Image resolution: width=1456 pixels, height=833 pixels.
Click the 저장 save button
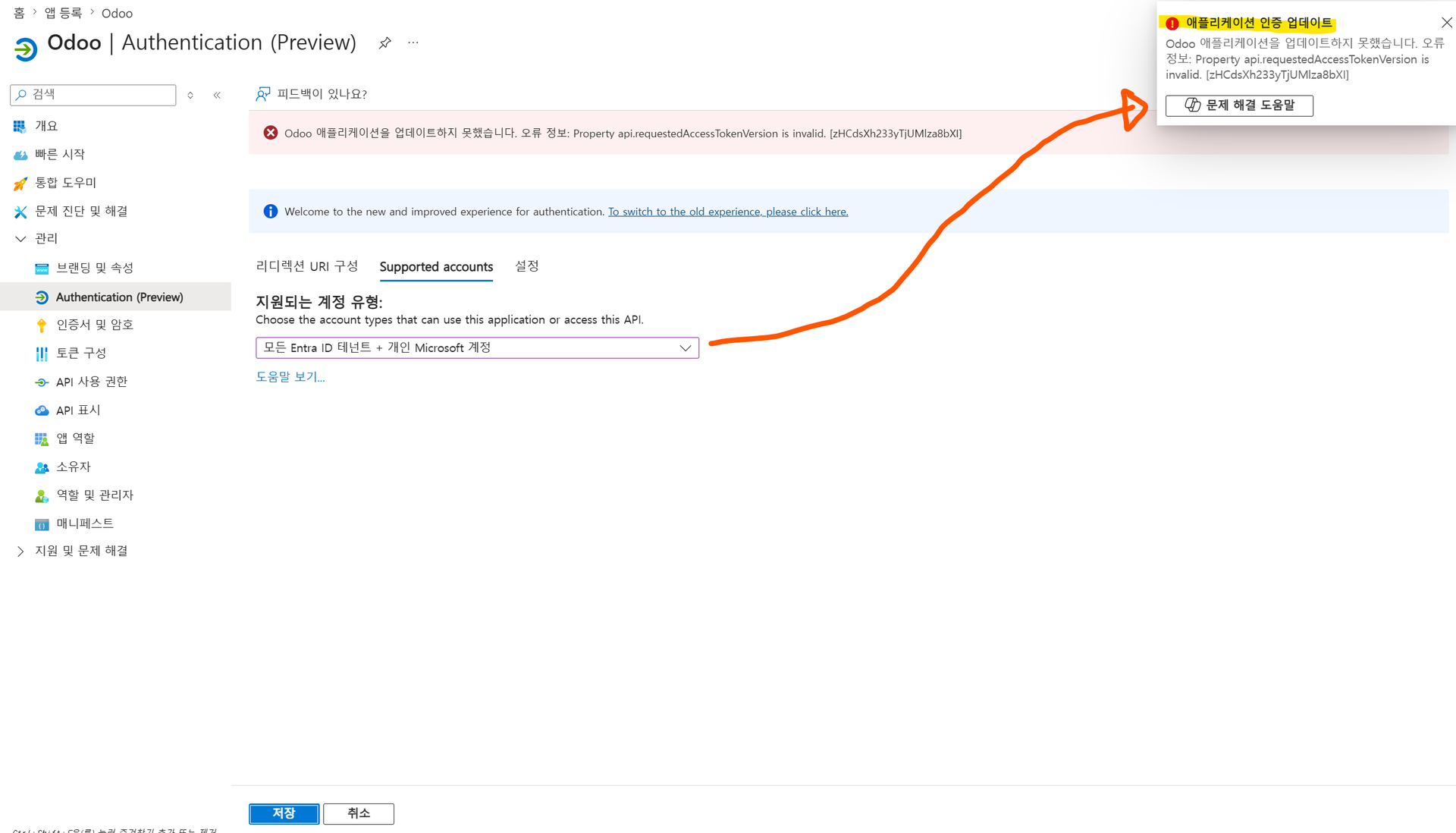284,813
